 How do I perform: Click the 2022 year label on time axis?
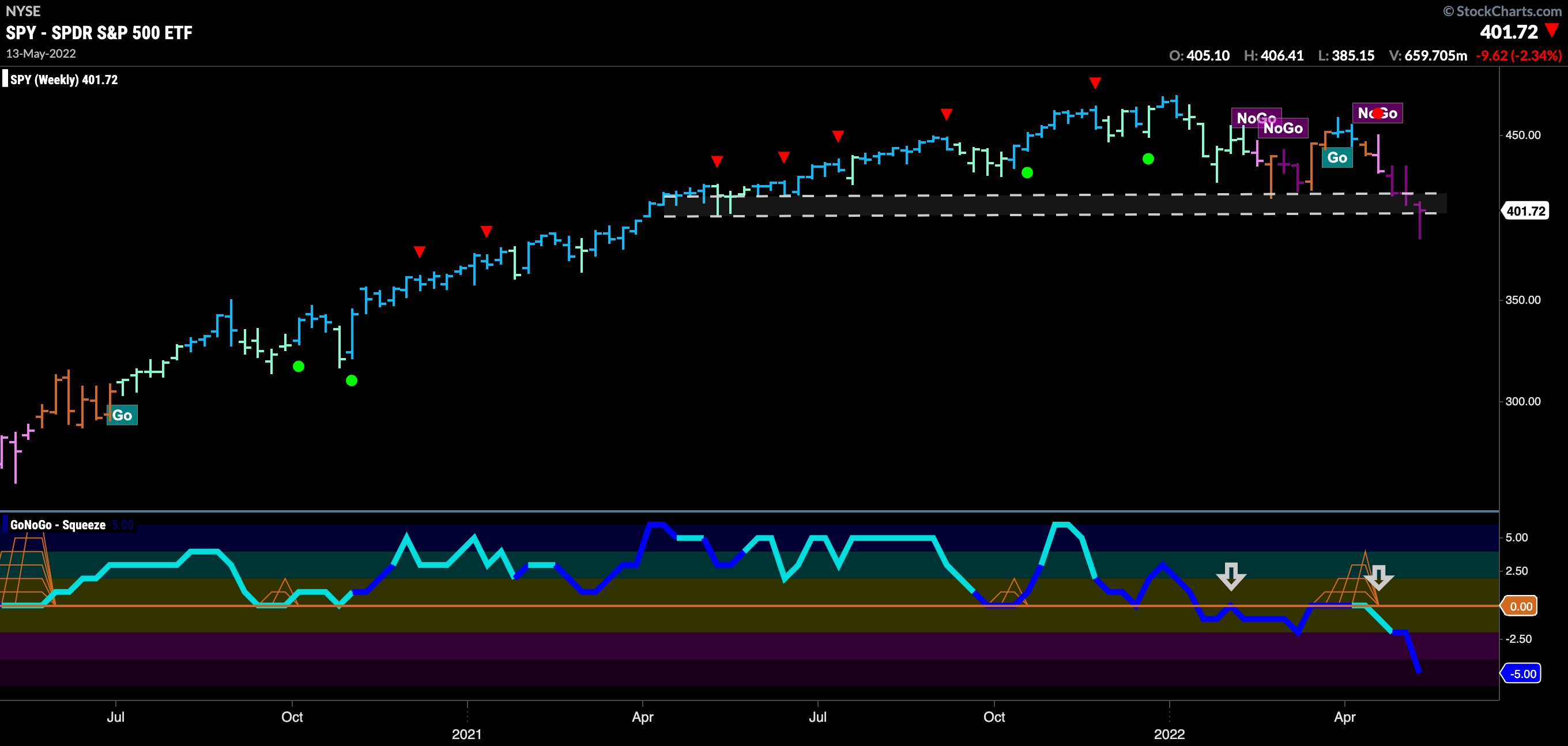1169,734
